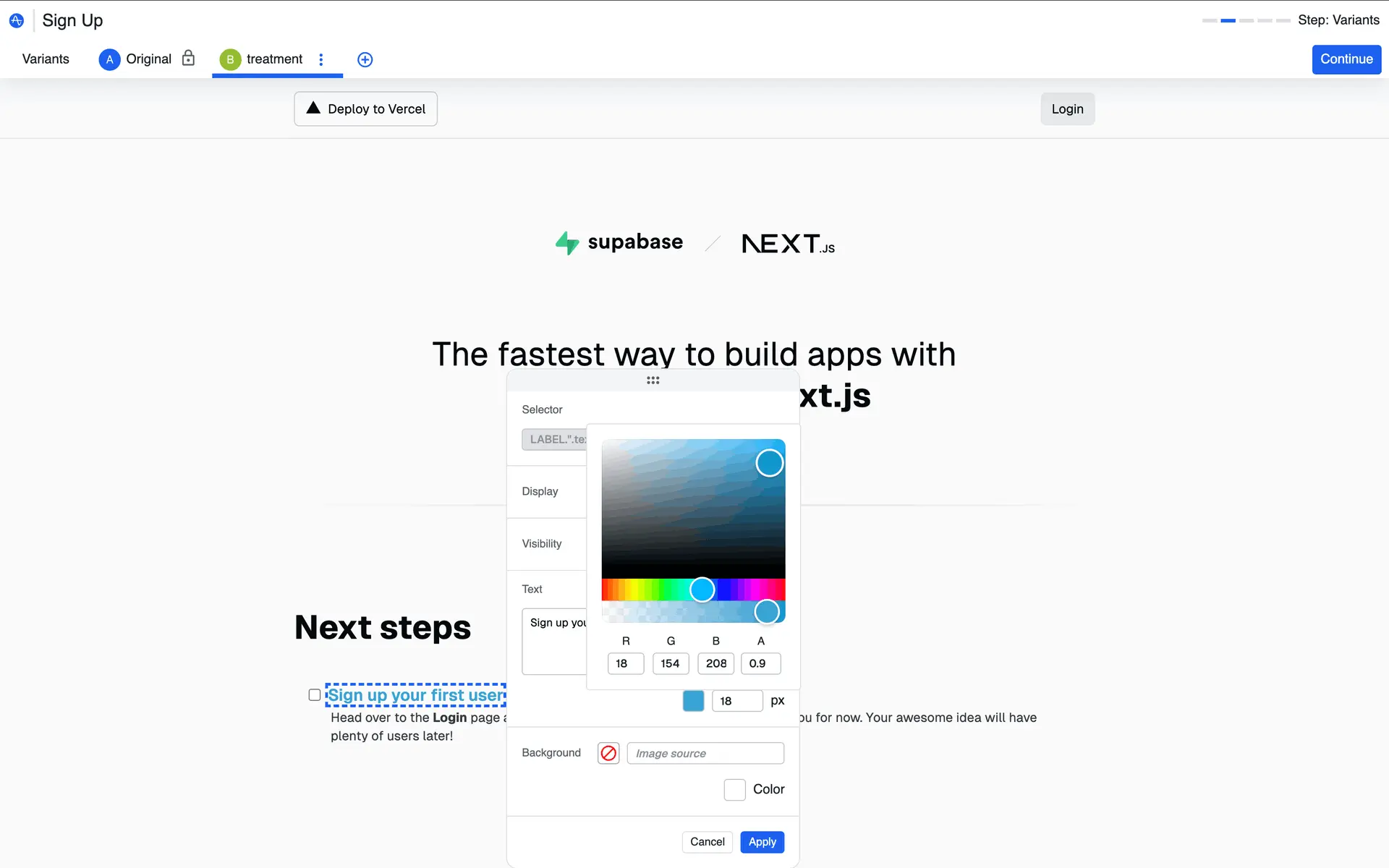The image size is (1389, 868).
Task: Click the Login button on page
Action: point(1067,109)
